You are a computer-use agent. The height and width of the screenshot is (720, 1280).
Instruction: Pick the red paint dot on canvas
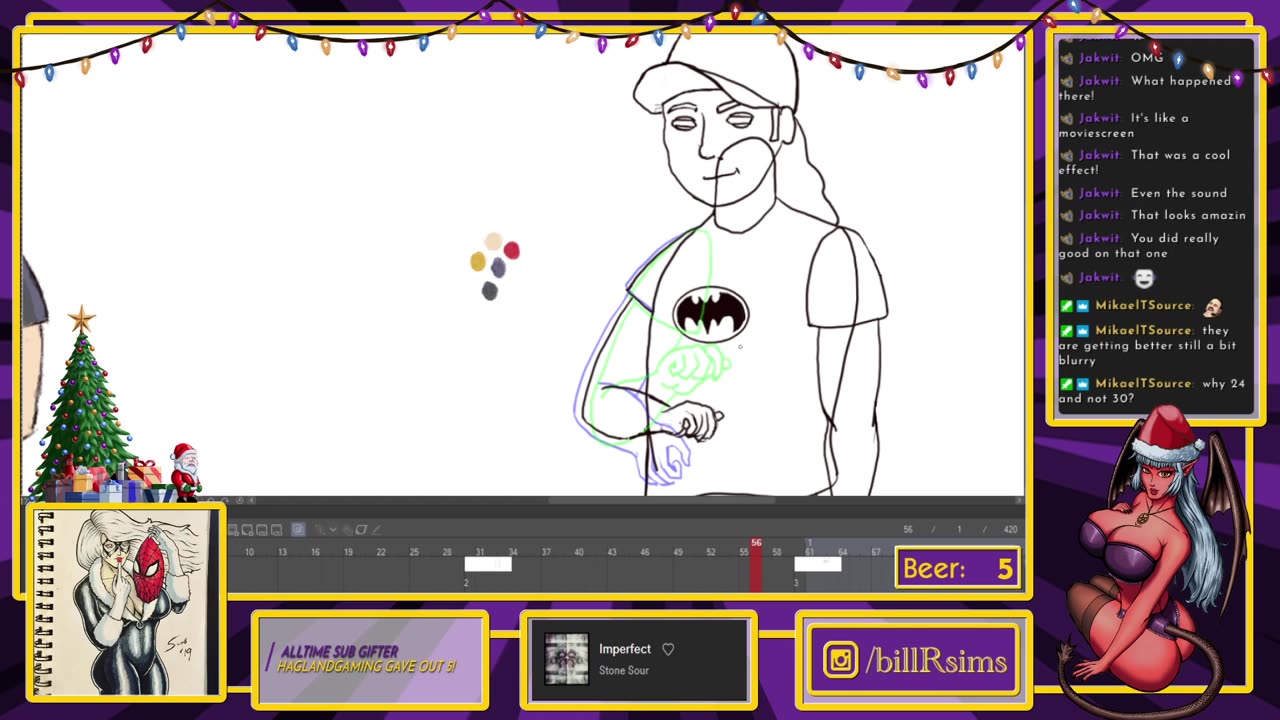click(512, 250)
